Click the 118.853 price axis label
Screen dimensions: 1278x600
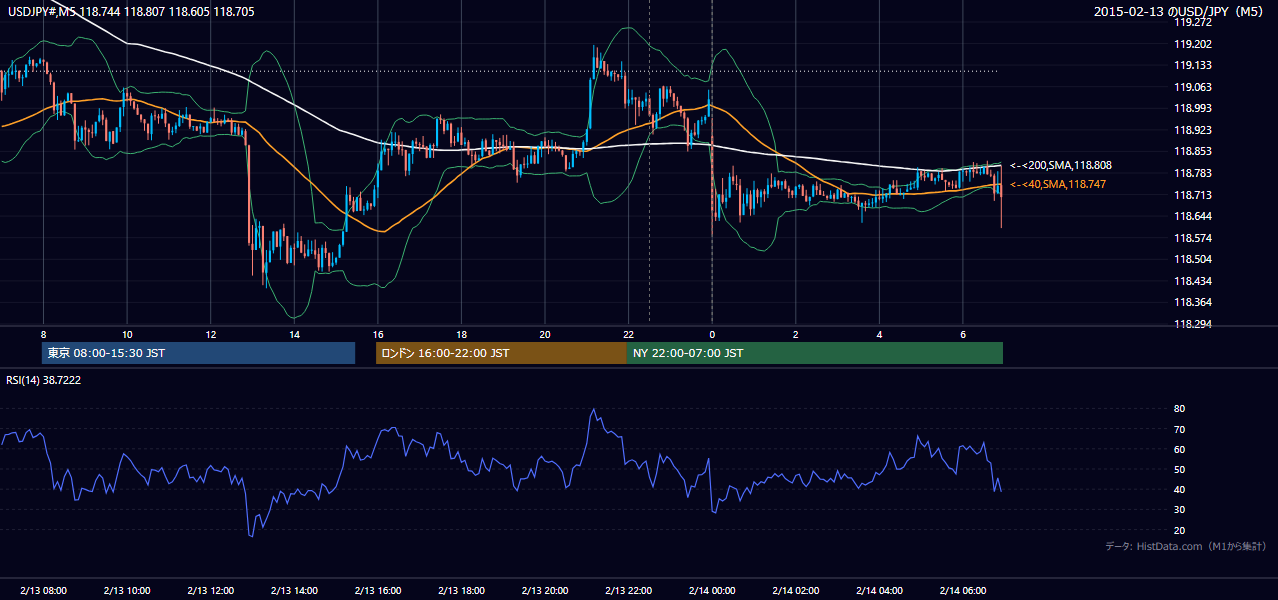[1193, 151]
